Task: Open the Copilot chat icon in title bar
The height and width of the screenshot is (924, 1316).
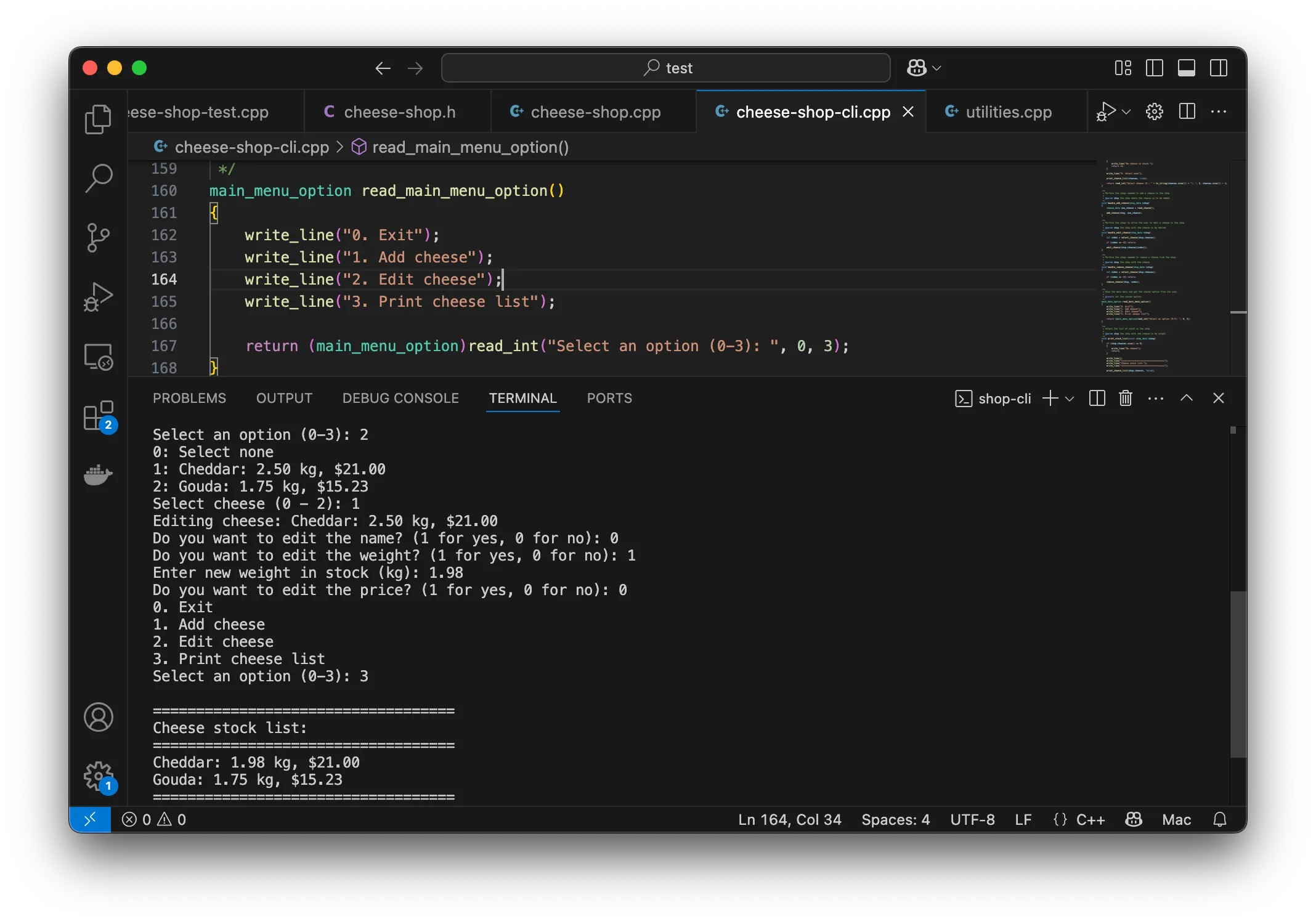Action: coord(916,68)
